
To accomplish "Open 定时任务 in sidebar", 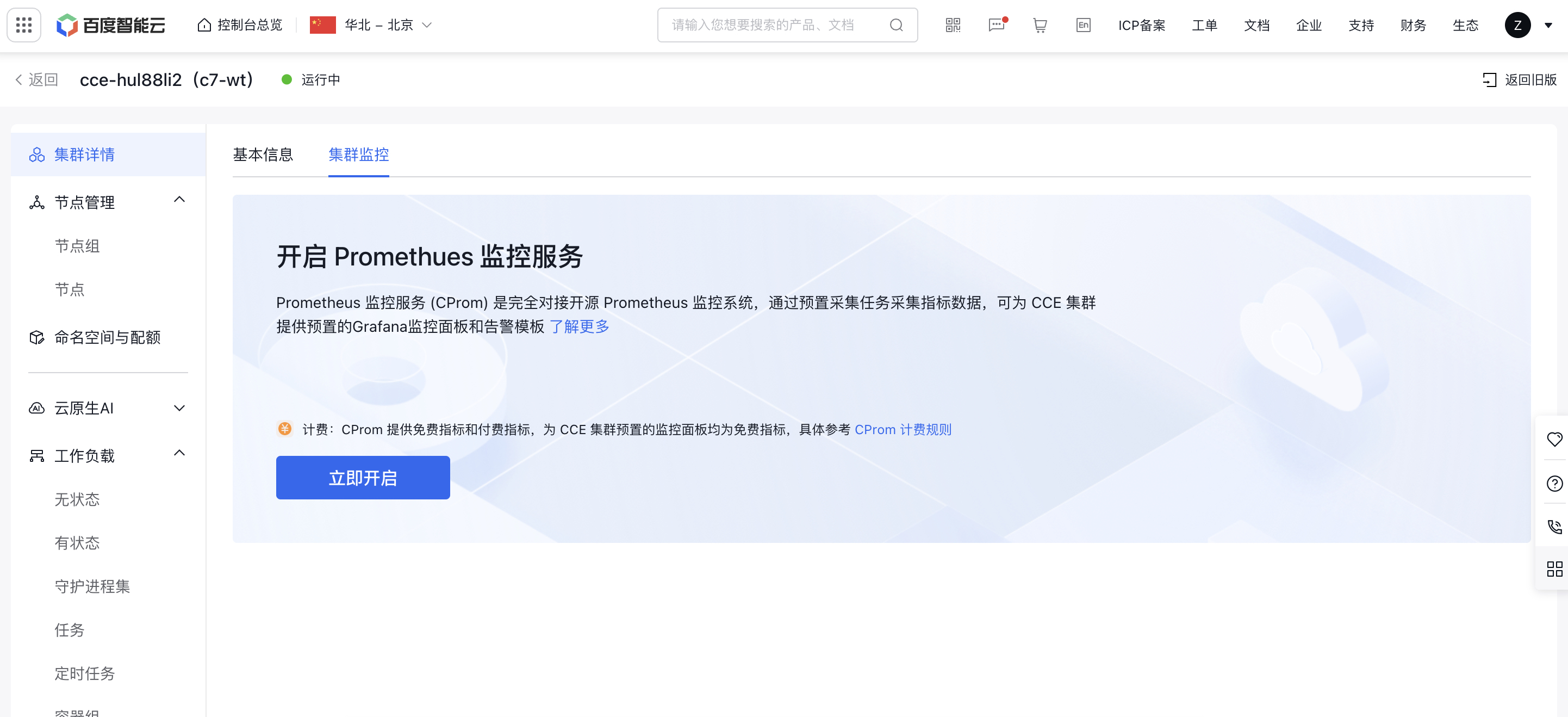I will (x=85, y=673).
